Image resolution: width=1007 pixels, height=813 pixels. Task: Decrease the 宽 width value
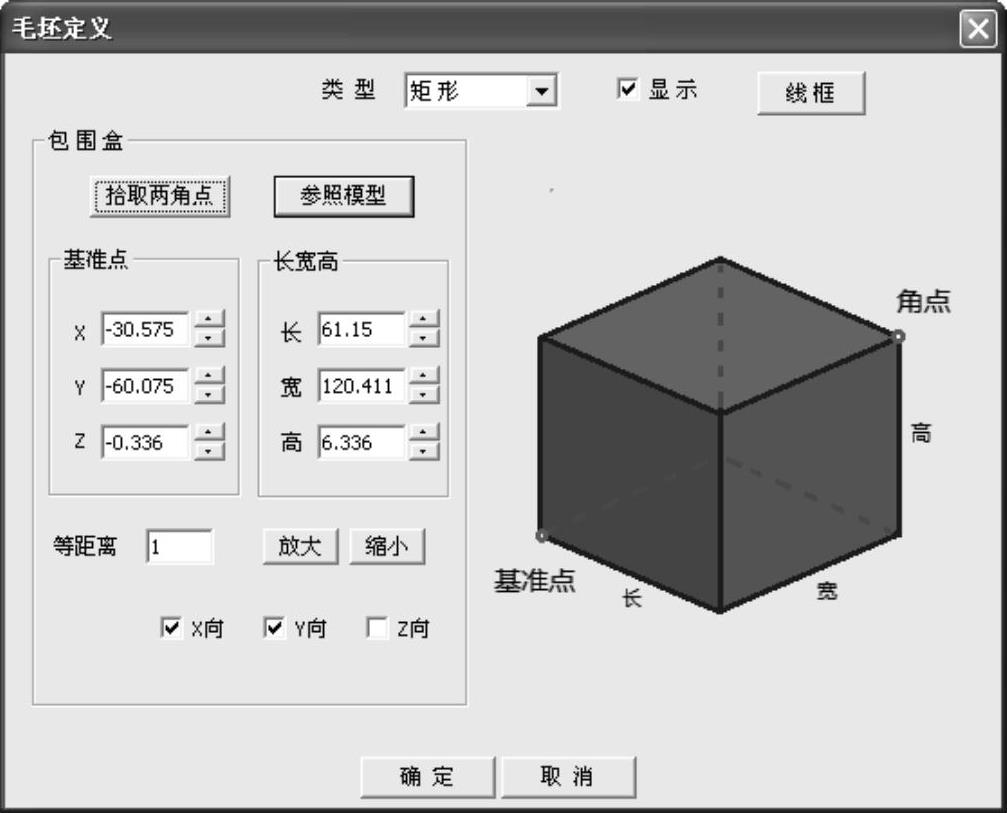(425, 394)
